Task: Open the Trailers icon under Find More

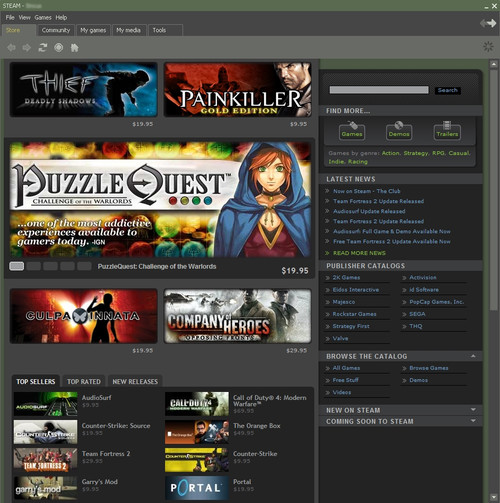Action: [447, 131]
